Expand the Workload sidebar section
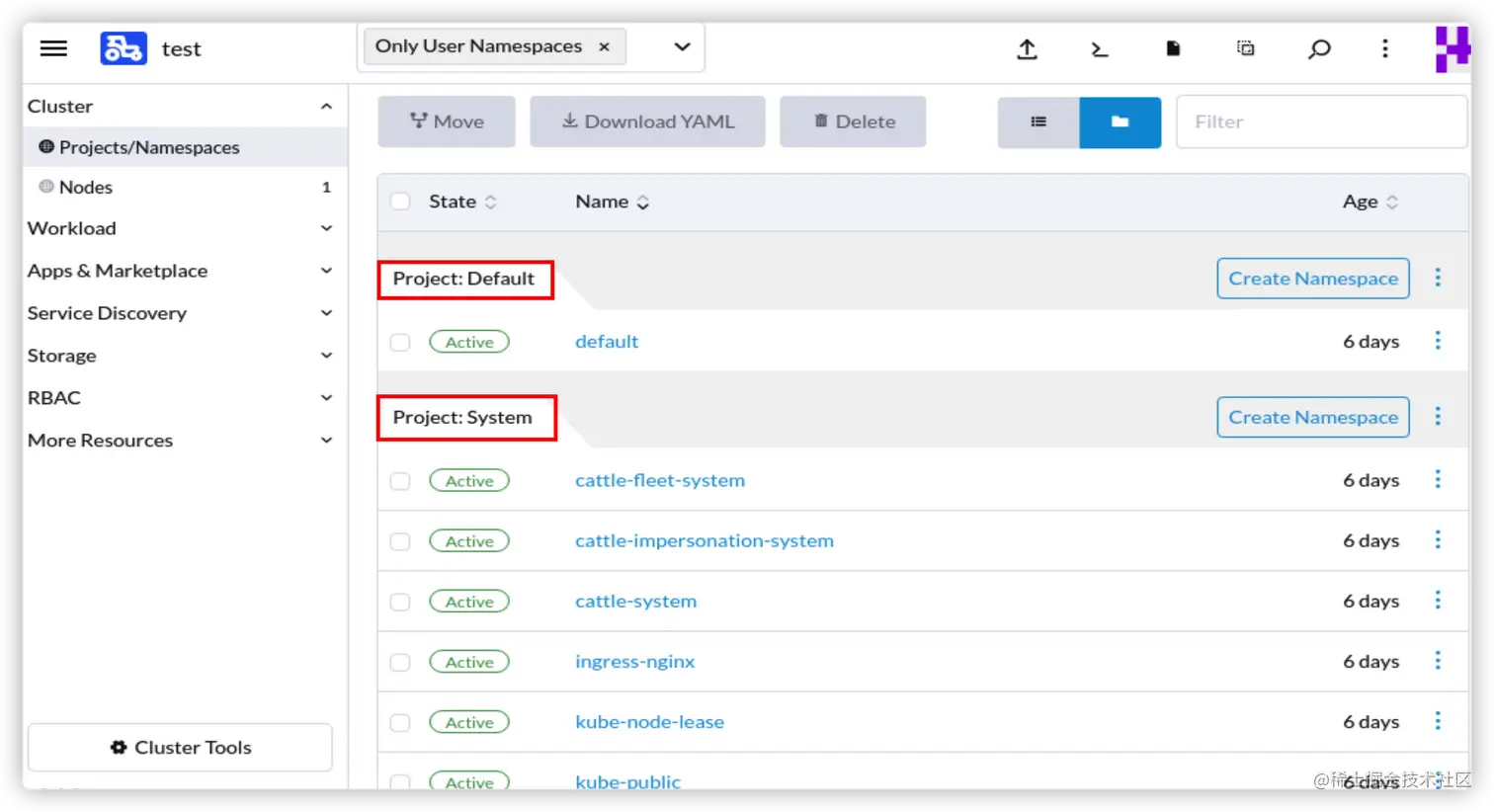Screen dimensions: 1494x812 [x=326, y=228]
